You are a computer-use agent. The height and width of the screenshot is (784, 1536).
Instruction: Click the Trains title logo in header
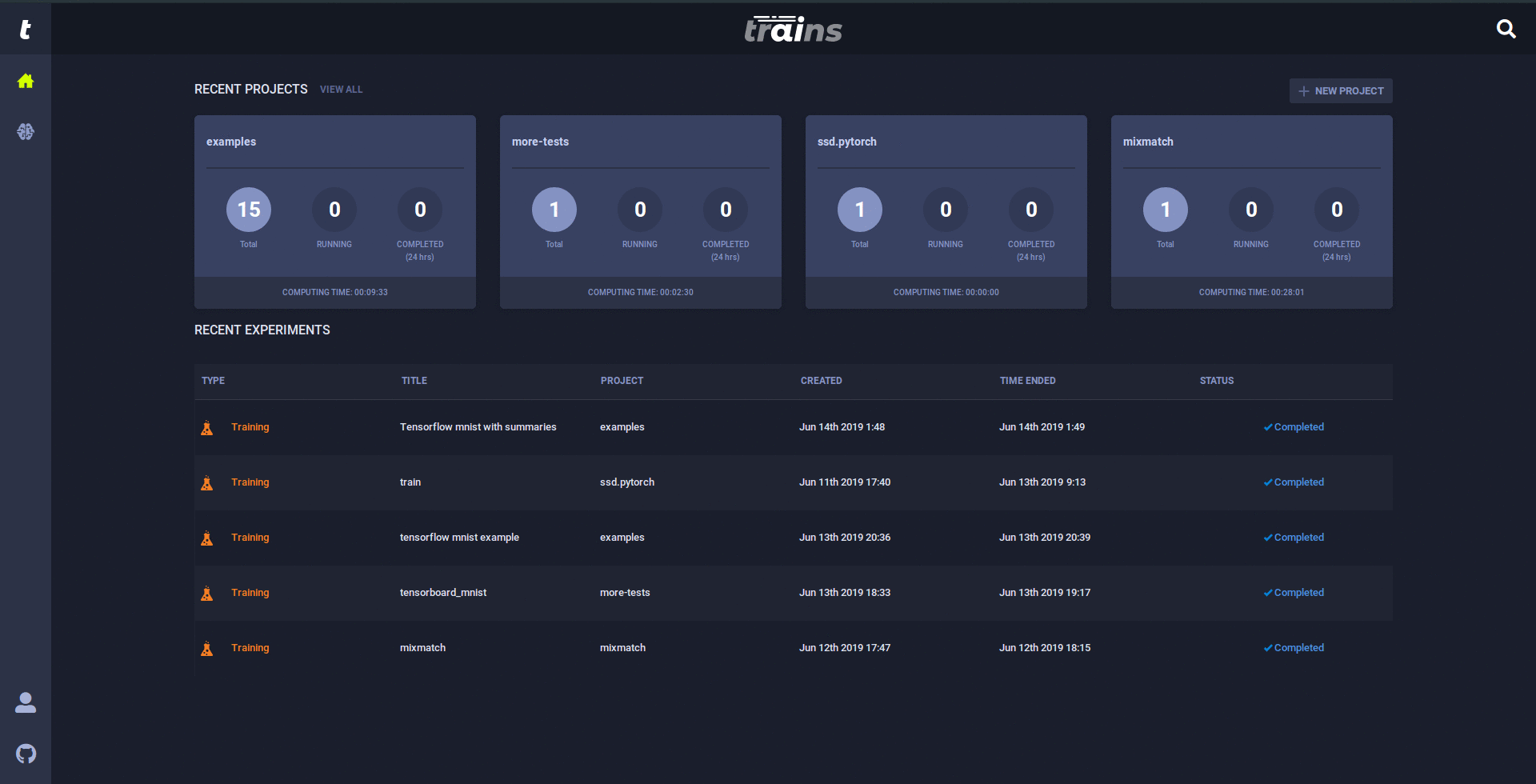793,30
